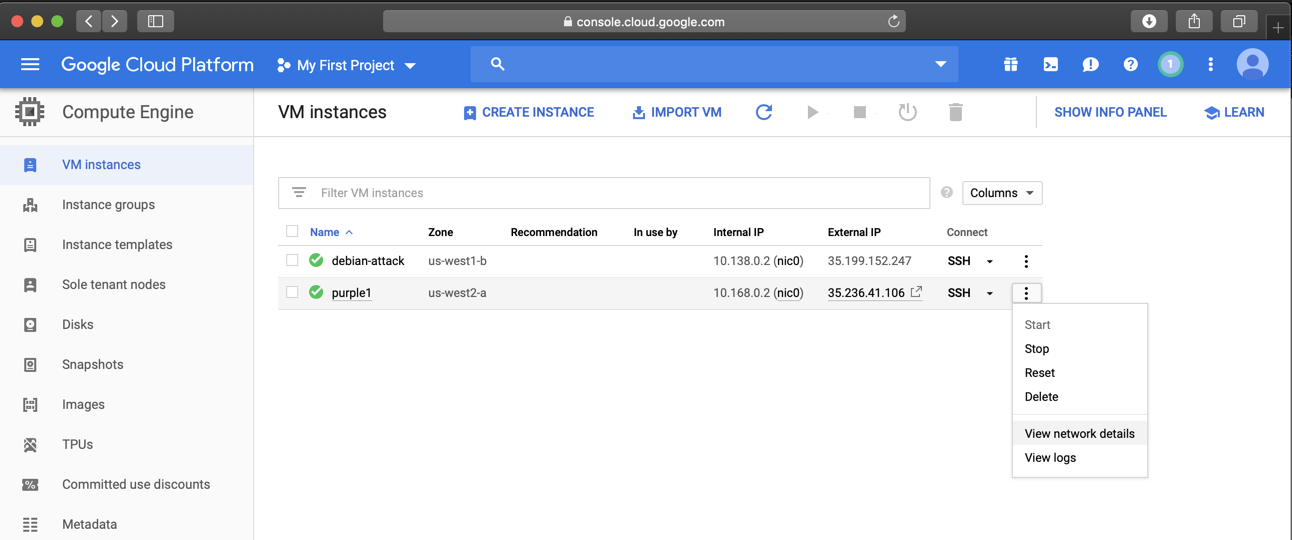Open more actions for debian-attack row
The width and height of the screenshot is (1292, 540).
tap(1026, 261)
